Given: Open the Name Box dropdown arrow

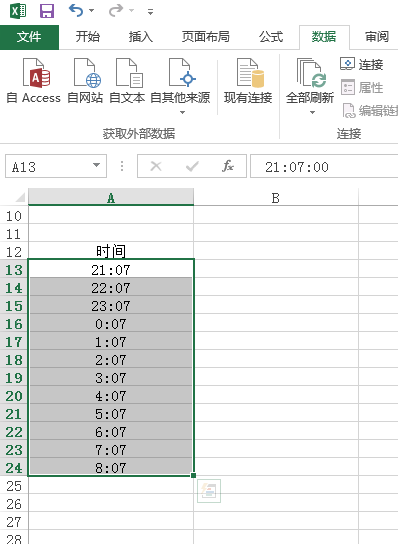Looking at the screenshot, I should [x=97, y=165].
